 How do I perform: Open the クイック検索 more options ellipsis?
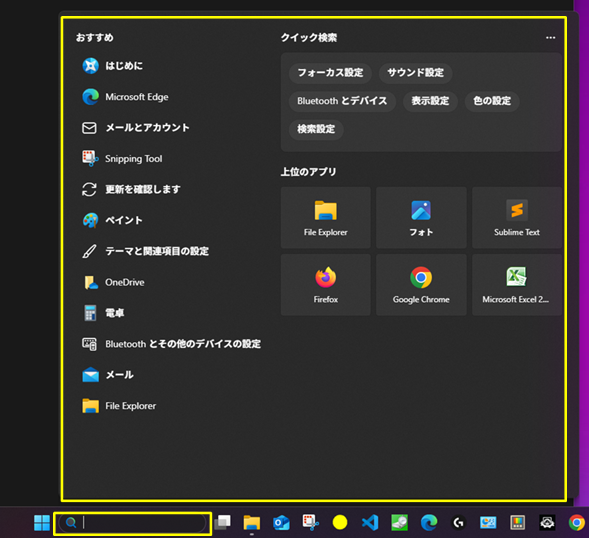[551, 38]
